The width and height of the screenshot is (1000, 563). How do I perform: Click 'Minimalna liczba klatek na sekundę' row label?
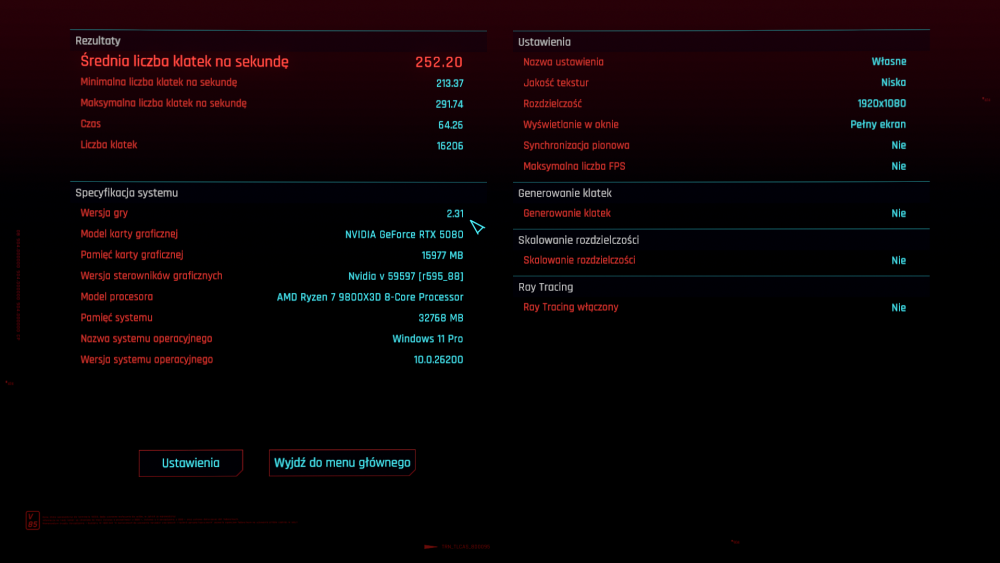point(159,82)
